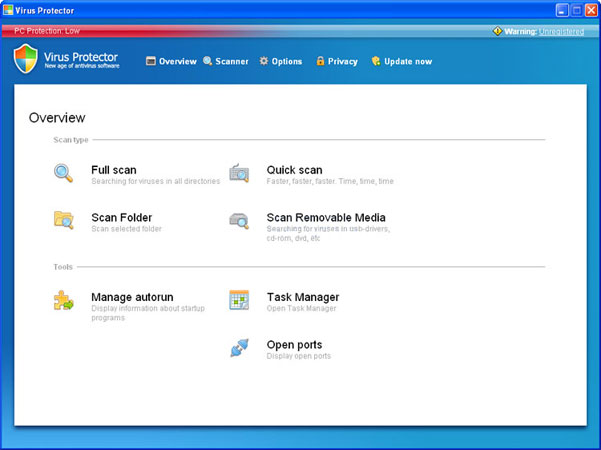This screenshot has width=601, height=450.
Task: Launch Quick scan via its title
Action: click(294, 170)
